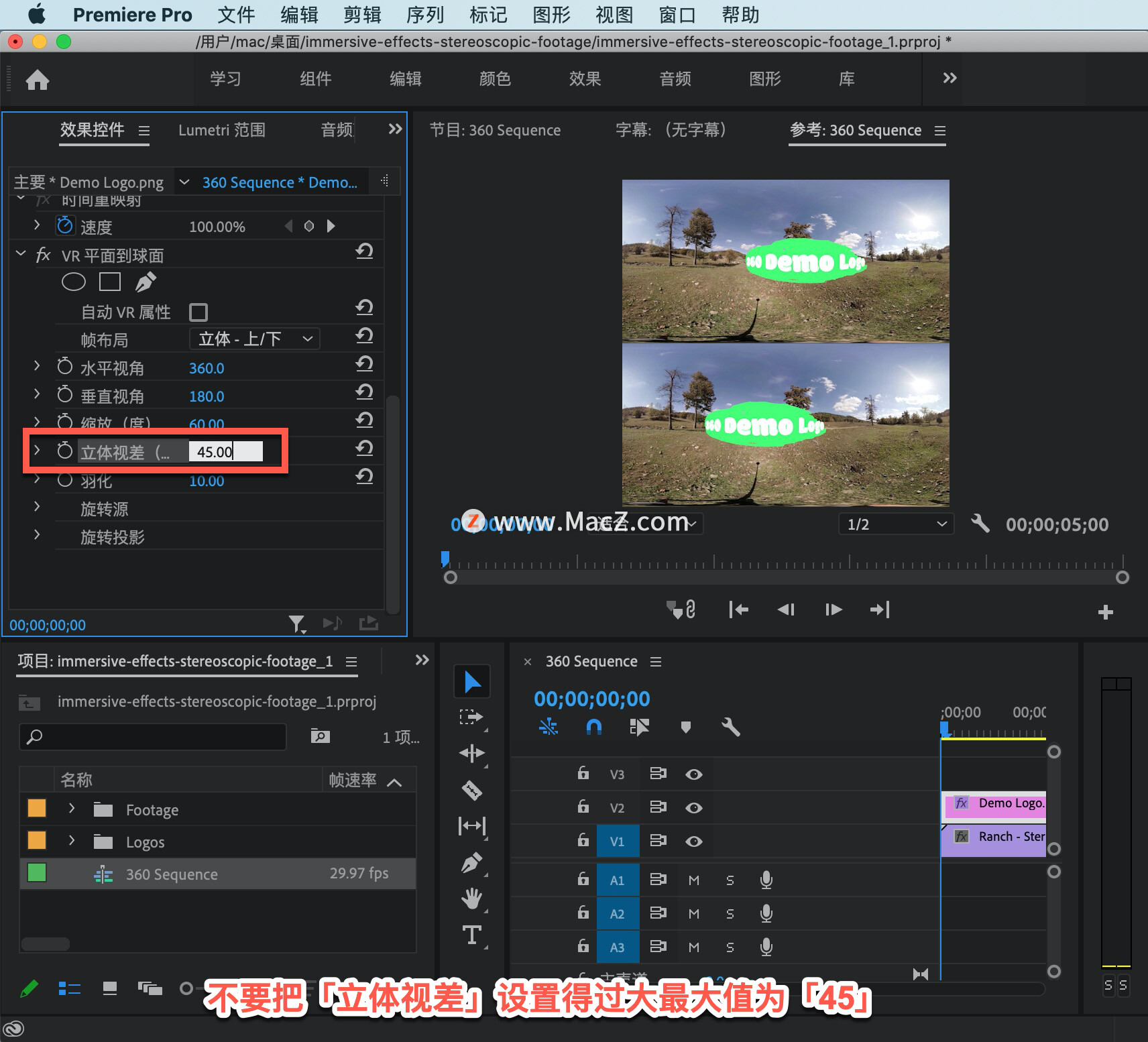Open the Apple menu

[x=38, y=14]
